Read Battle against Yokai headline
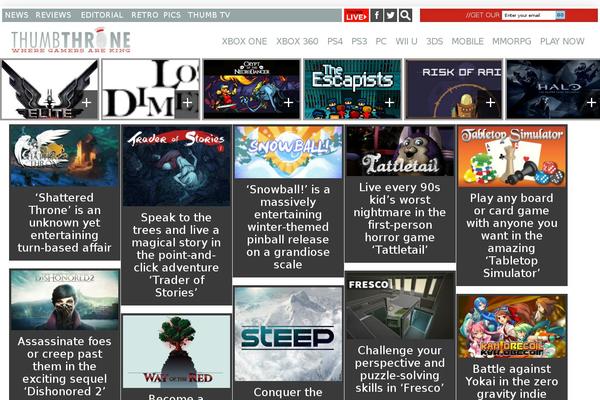The width and height of the screenshot is (600, 400). pos(512,381)
